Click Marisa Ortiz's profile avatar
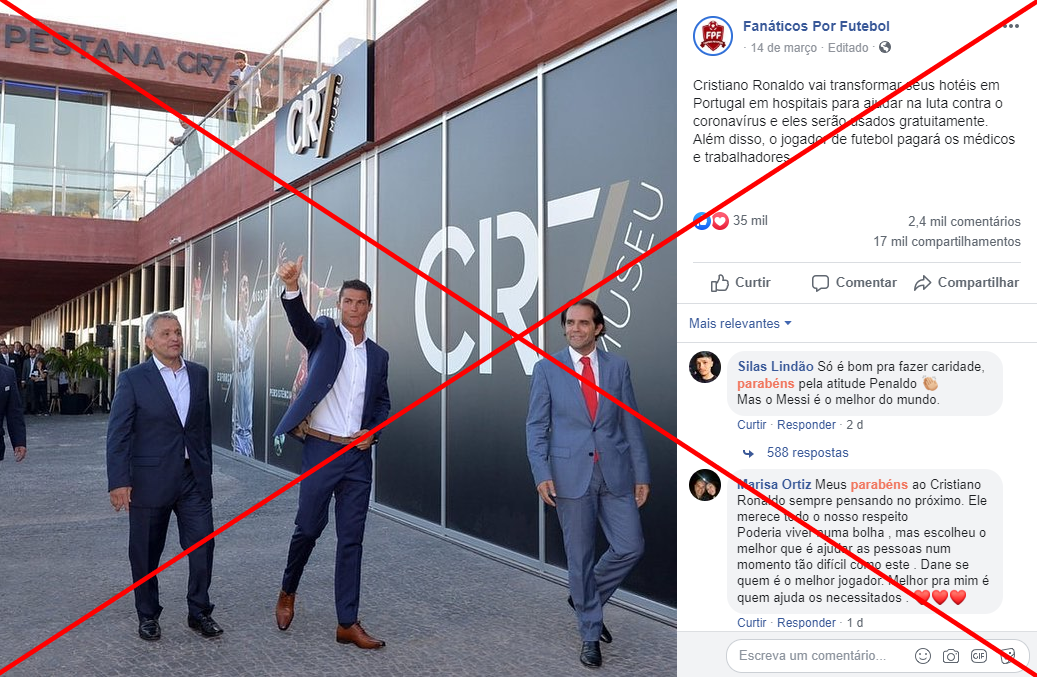 pos(705,485)
